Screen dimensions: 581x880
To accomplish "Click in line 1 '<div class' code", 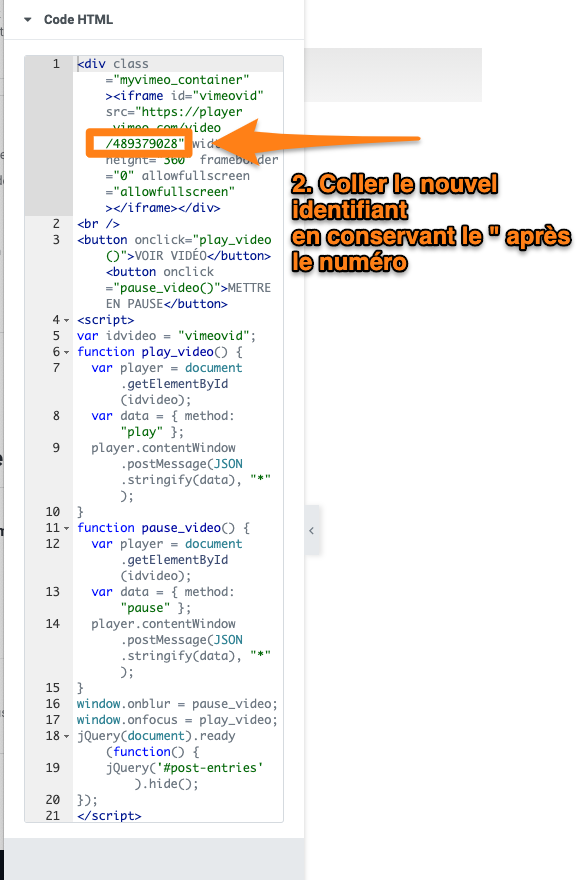I will tap(113, 64).
